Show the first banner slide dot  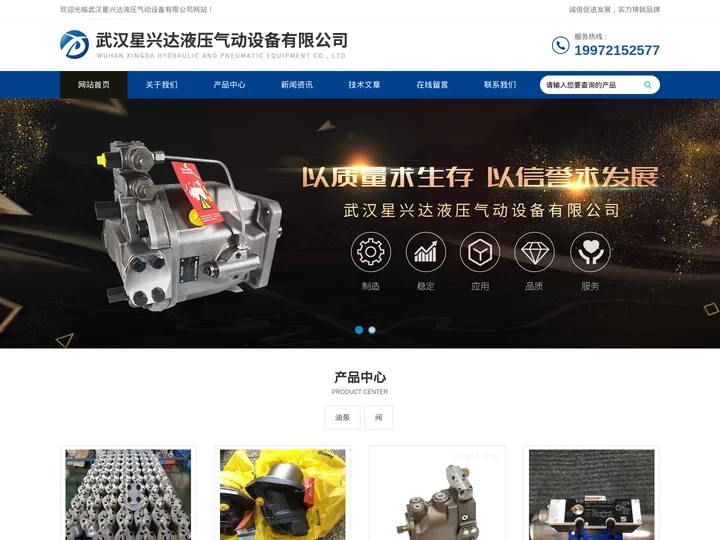[359, 330]
